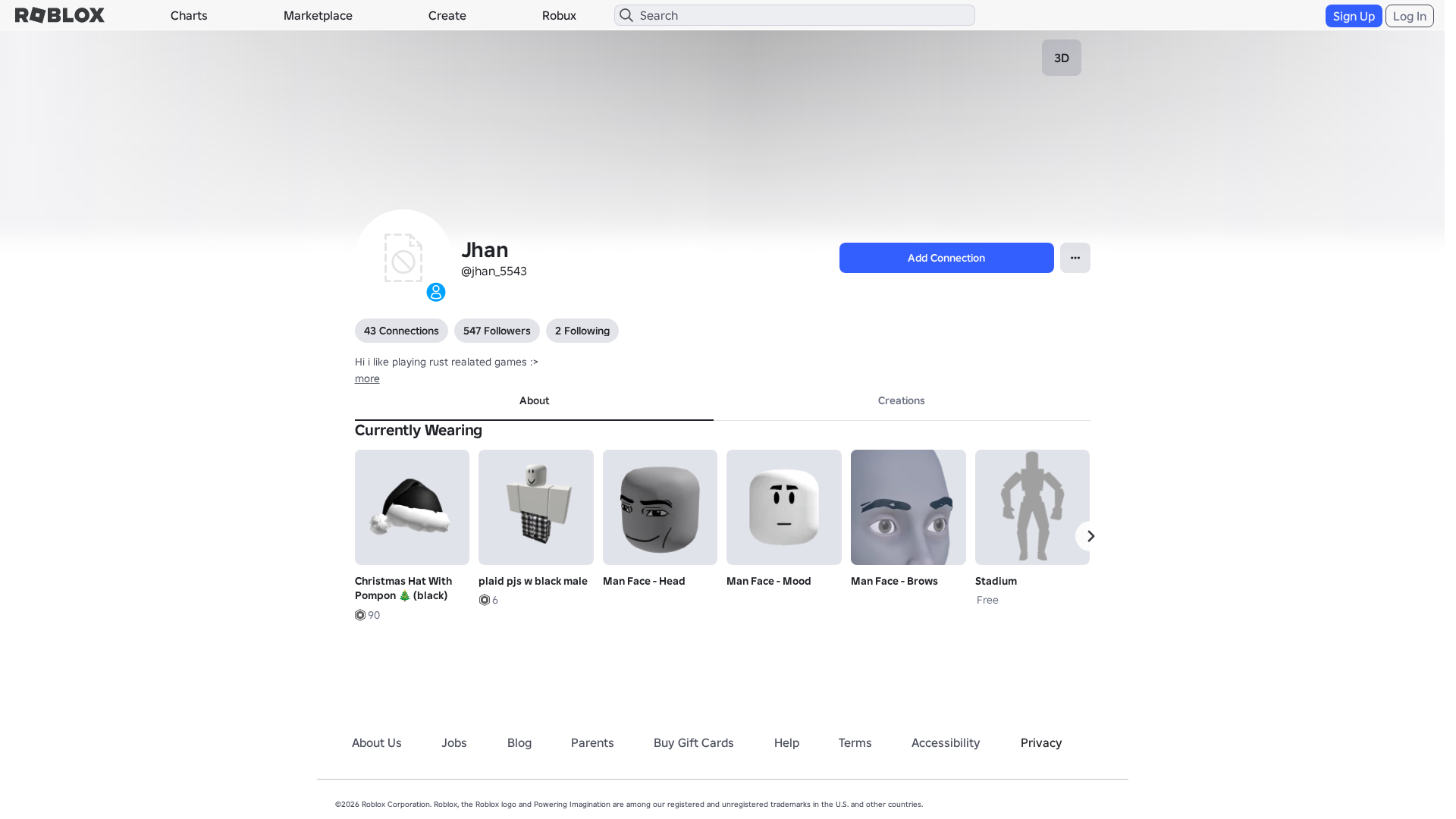Click the Stadium item title
Screen dimensions: 1456x819
pyautogui.click(x=996, y=581)
